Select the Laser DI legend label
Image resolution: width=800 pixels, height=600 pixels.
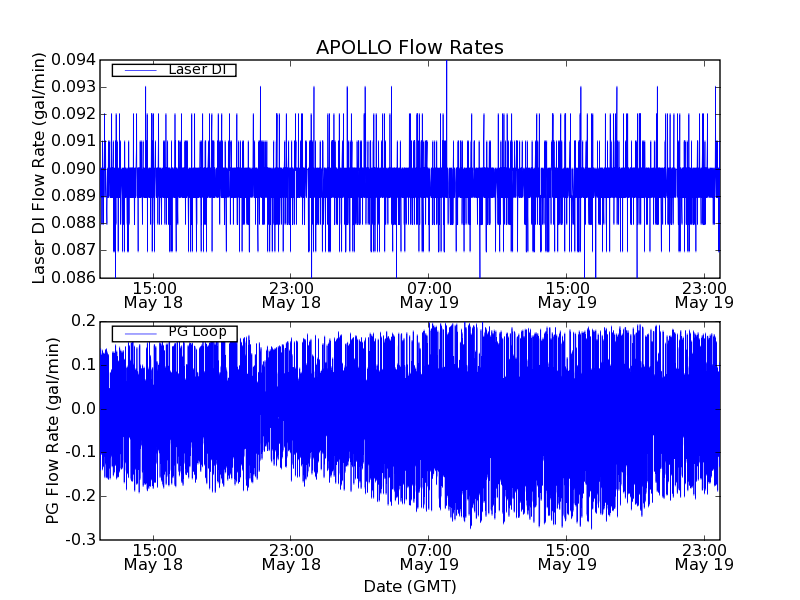pos(196,69)
